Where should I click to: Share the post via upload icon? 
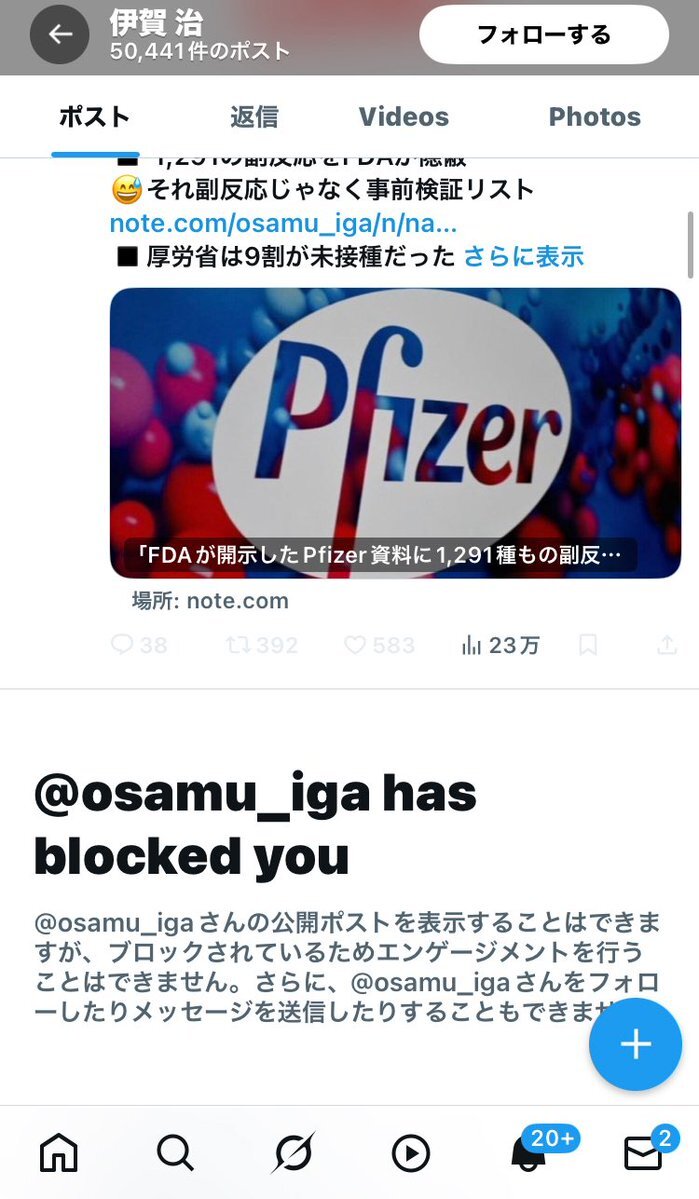pyautogui.click(x=667, y=645)
